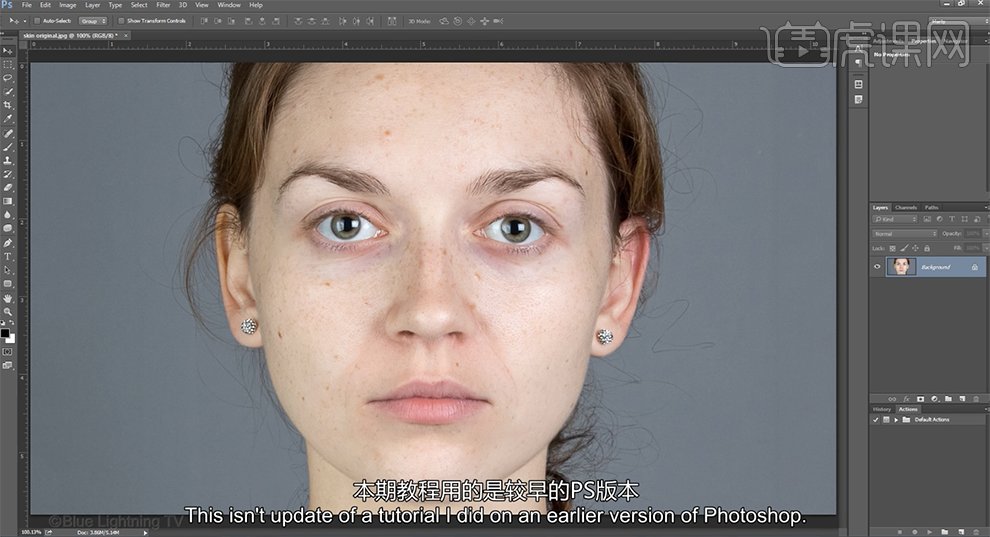The width and height of the screenshot is (990, 537).
Task: Select the Horizontal Type tool
Action: pyautogui.click(x=8, y=257)
